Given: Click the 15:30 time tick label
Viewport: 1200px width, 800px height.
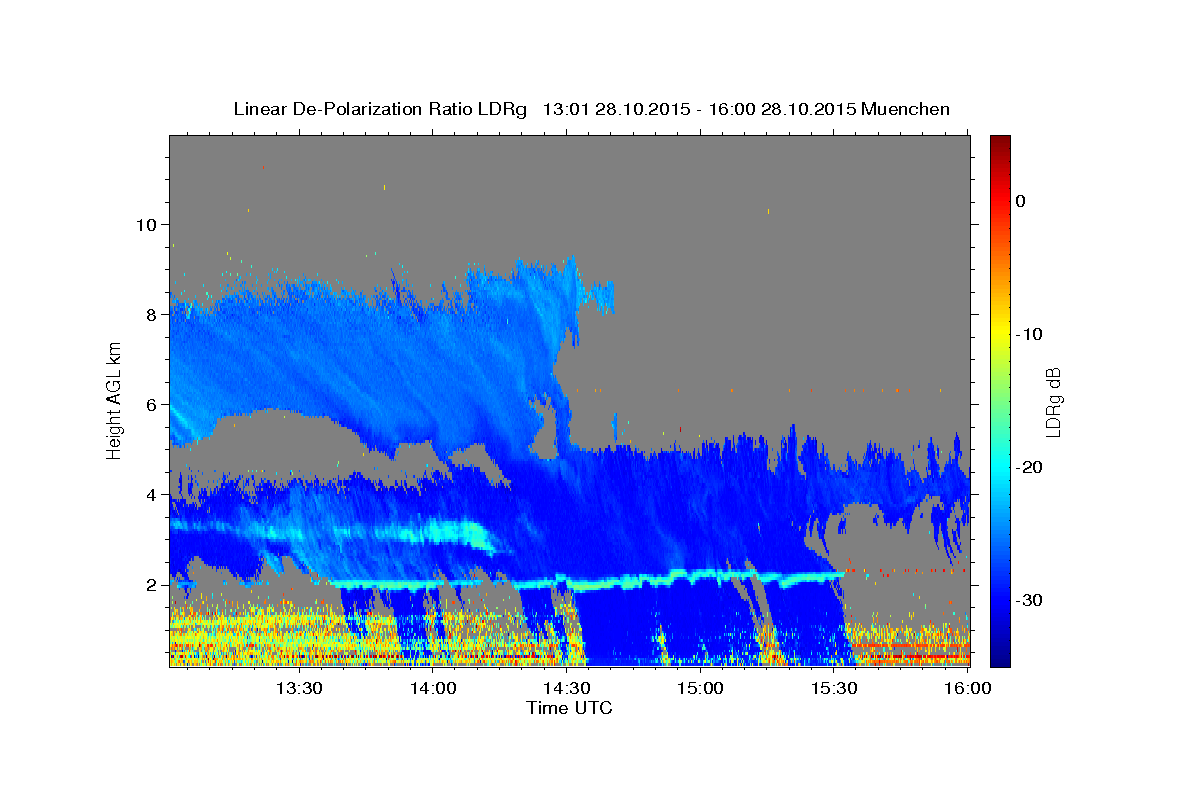Looking at the screenshot, I should (x=834, y=688).
